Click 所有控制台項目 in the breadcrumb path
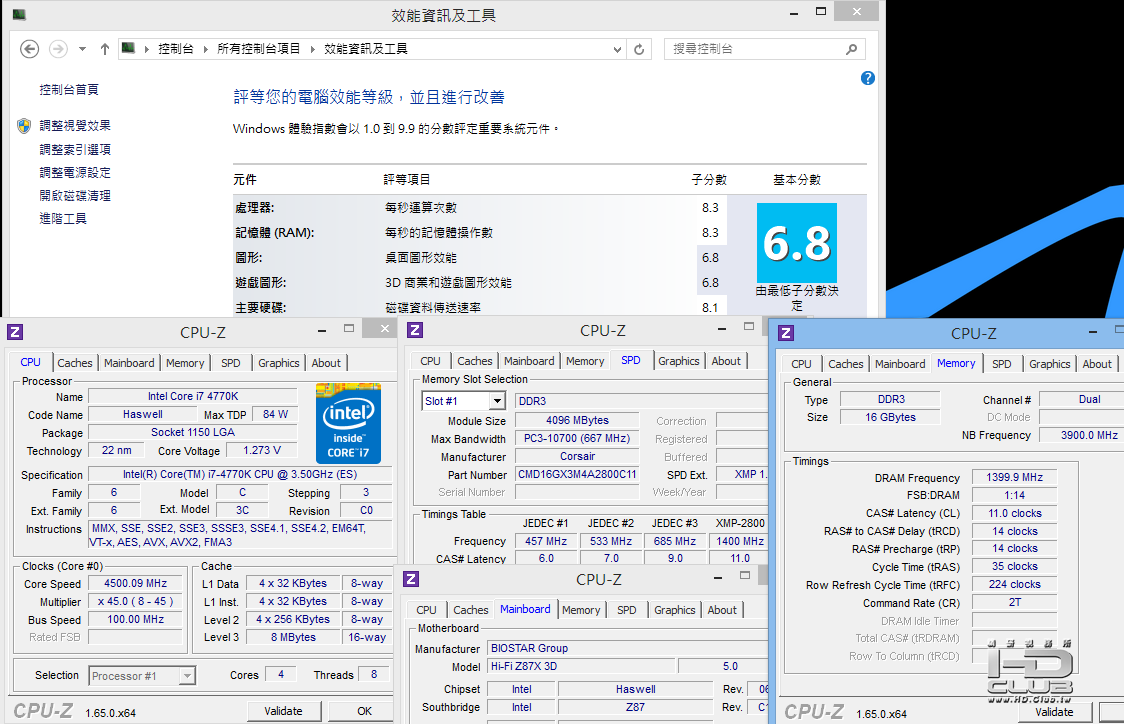Screen dimensions: 1124x724 point(258,49)
